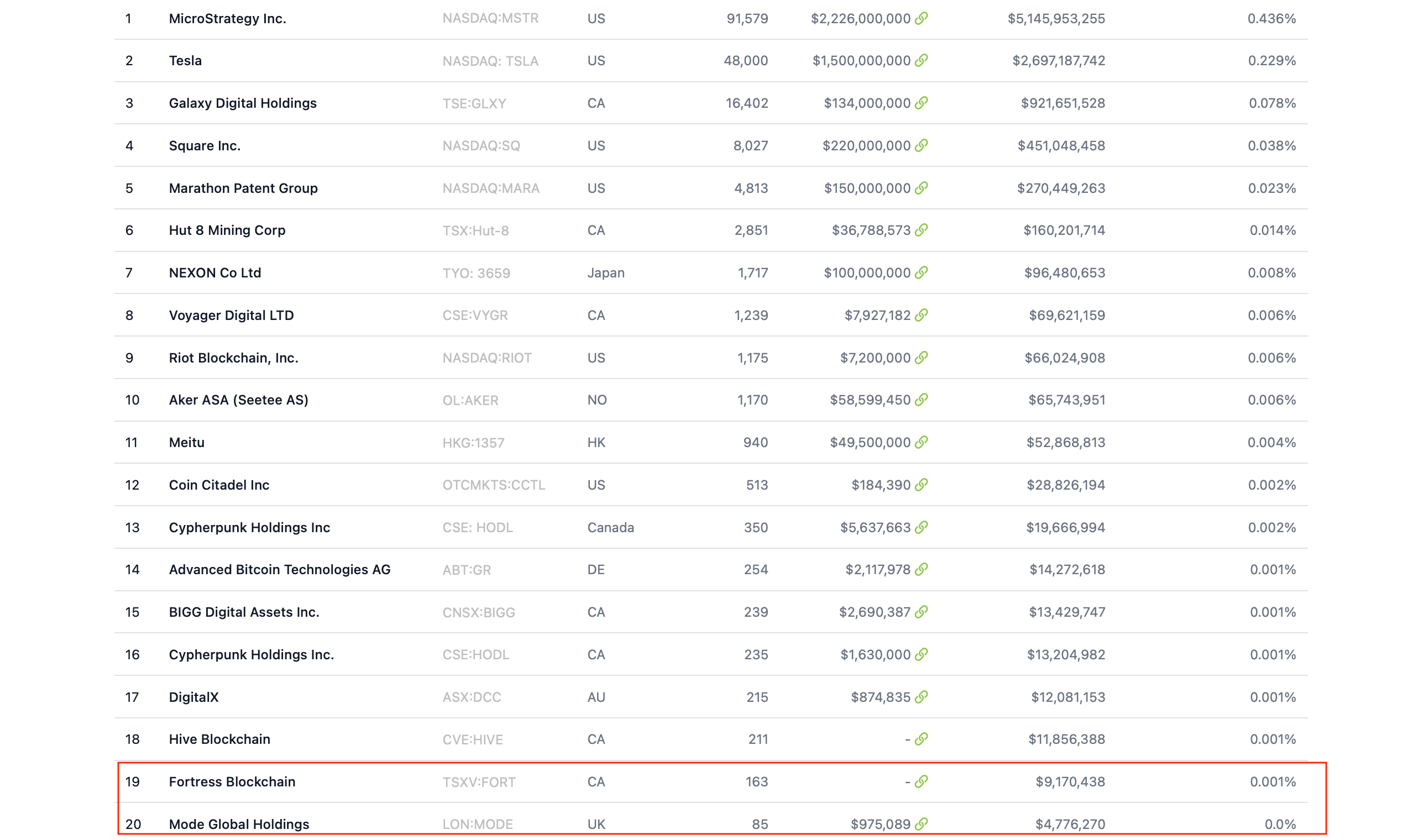This screenshot has width=1423, height=840.
Task: Click Hut 8 Mining Corp name
Action: coord(227,230)
